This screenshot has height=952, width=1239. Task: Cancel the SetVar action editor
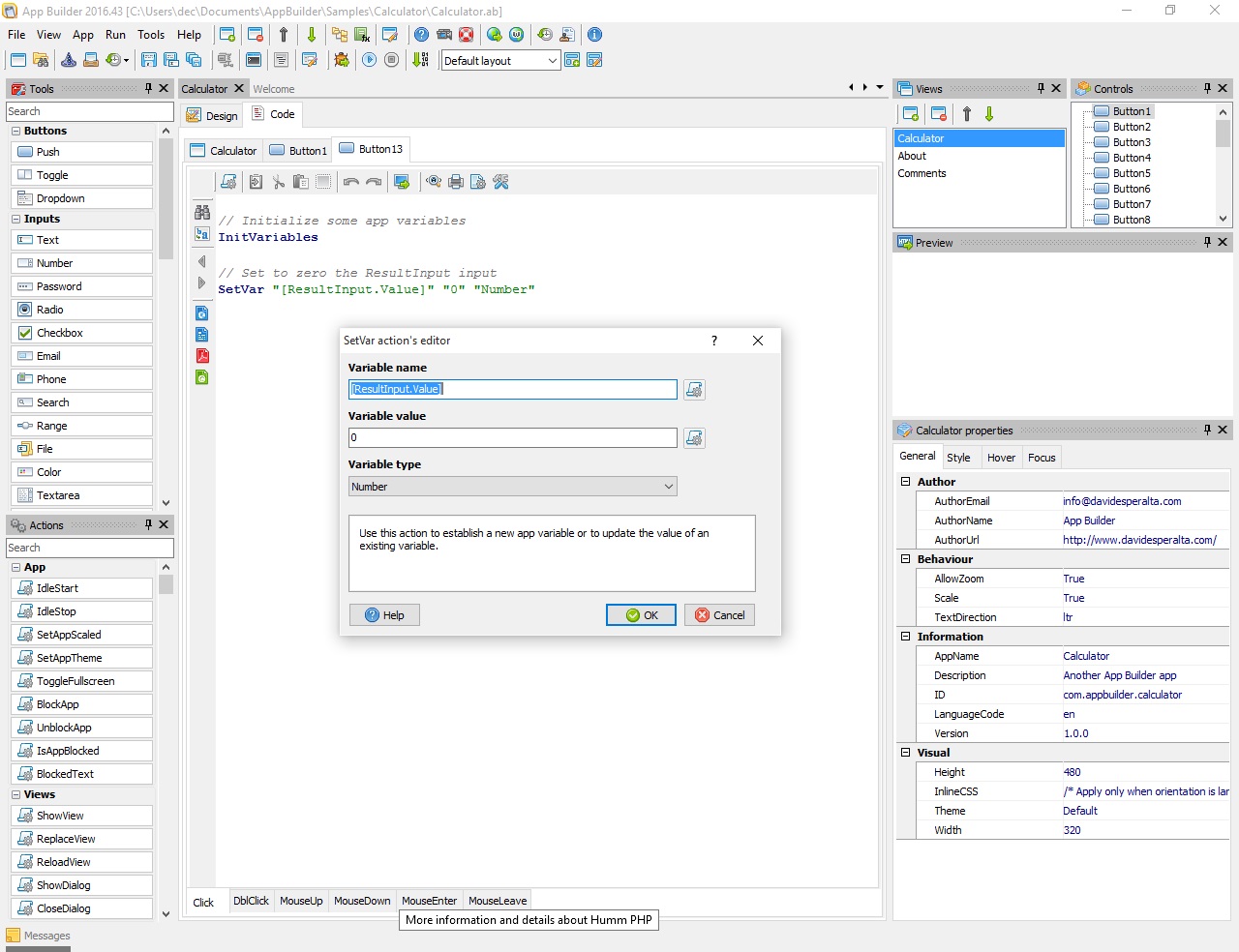click(x=719, y=615)
